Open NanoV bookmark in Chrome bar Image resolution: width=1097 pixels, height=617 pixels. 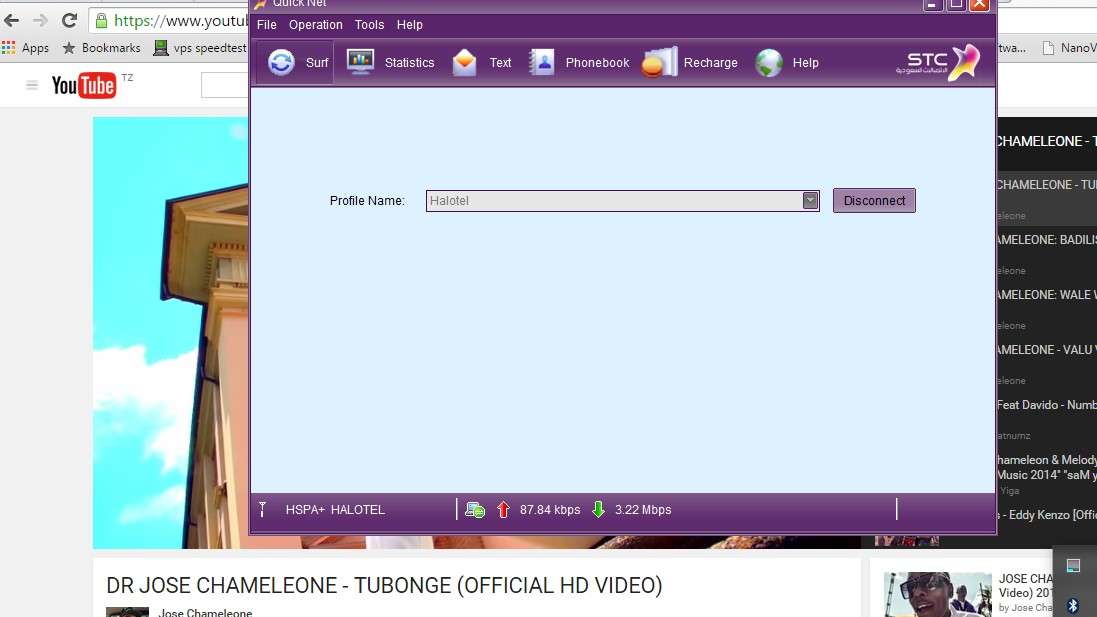click(x=1069, y=48)
